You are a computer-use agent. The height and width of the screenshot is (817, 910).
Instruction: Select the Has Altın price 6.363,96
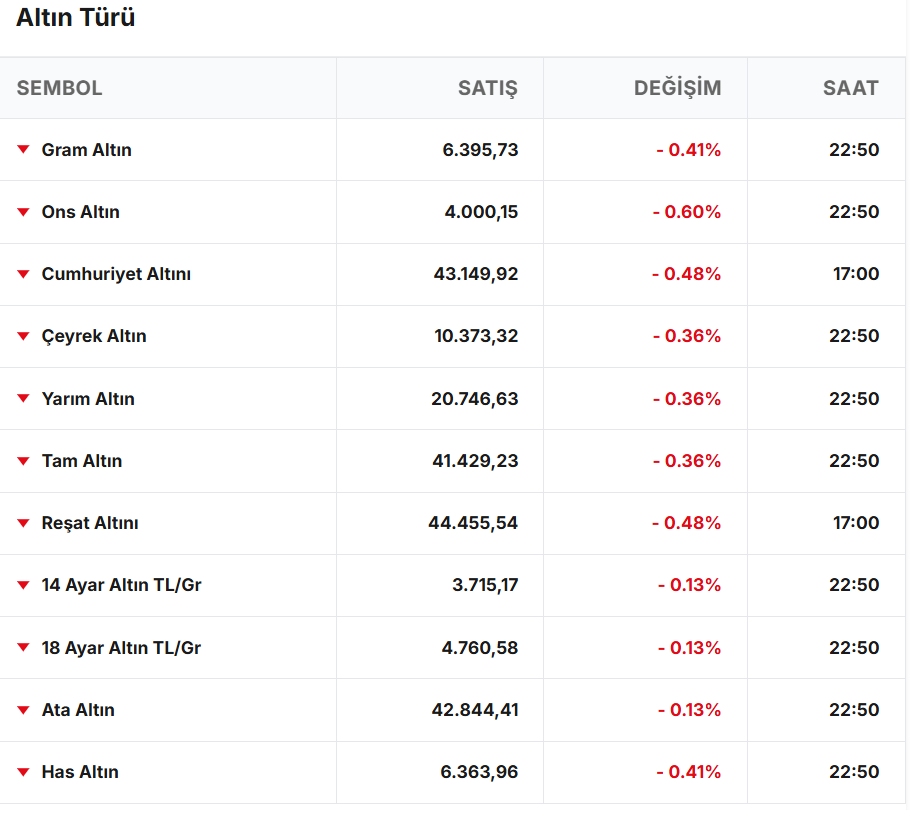coord(479,772)
